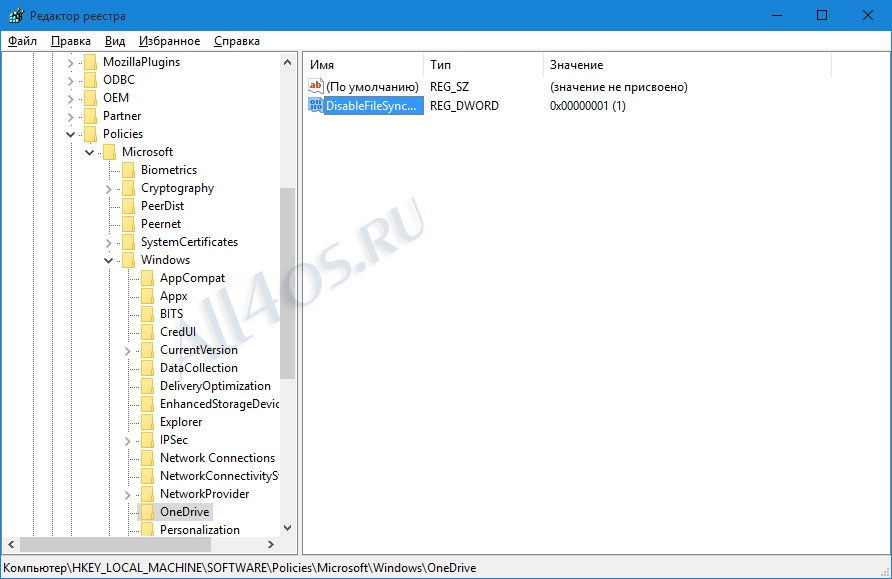892x579 pixels.
Task: Click the MozillaPlugins folder icon
Action: (x=90, y=62)
